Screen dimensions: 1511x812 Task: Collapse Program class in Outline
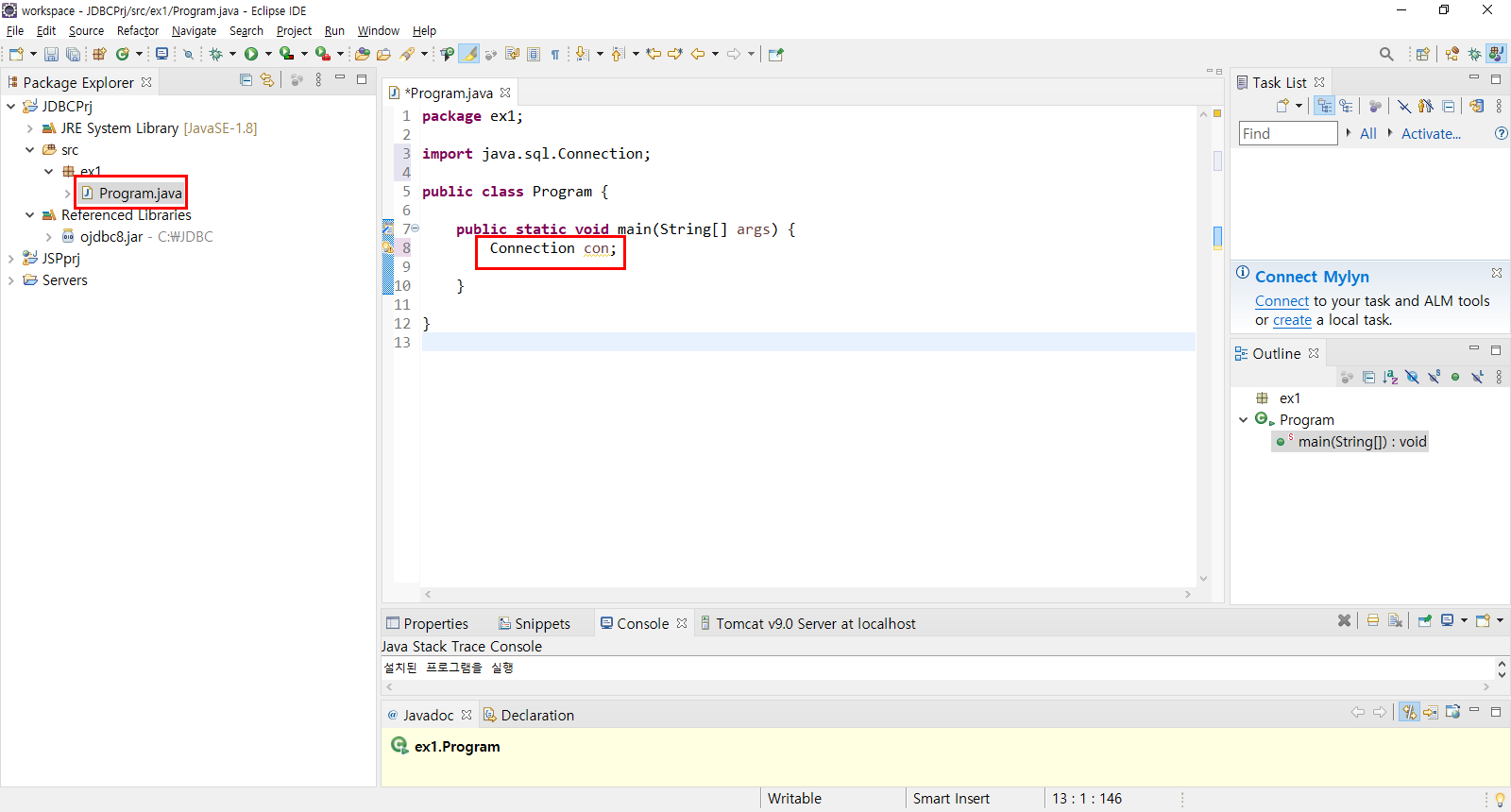click(x=1244, y=420)
